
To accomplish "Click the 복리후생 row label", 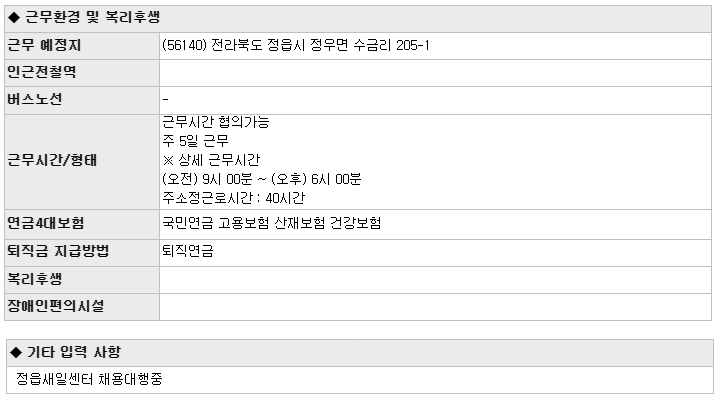I will [34, 279].
